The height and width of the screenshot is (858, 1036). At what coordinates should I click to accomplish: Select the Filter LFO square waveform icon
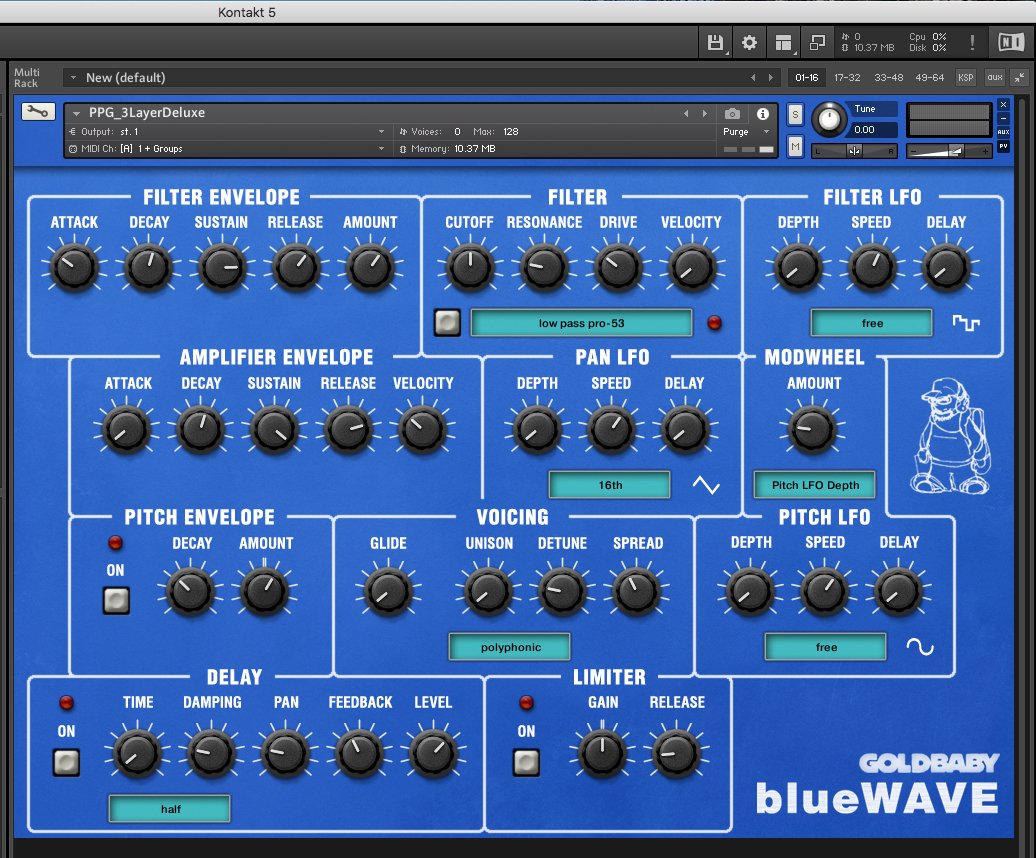[x=966, y=323]
